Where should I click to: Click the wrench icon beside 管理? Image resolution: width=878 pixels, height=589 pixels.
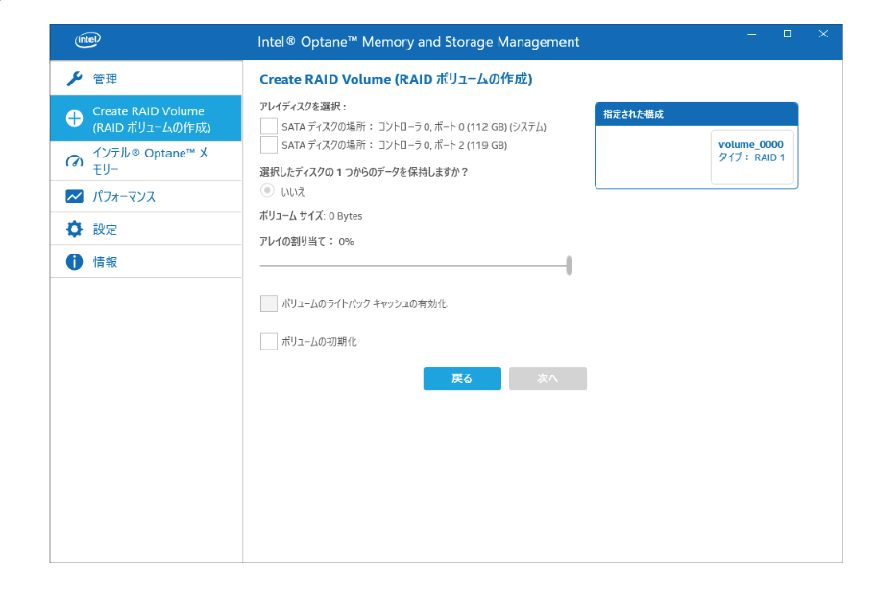[x=74, y=78]
